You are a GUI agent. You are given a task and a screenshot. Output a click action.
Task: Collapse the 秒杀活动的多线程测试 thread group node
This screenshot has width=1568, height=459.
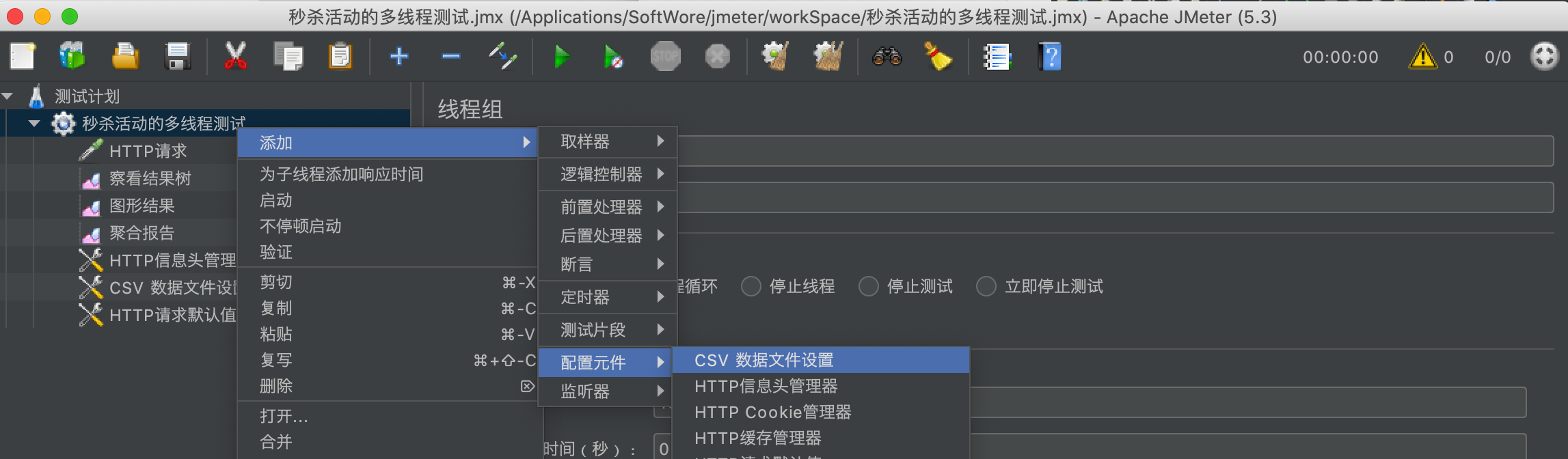point(34,124)
